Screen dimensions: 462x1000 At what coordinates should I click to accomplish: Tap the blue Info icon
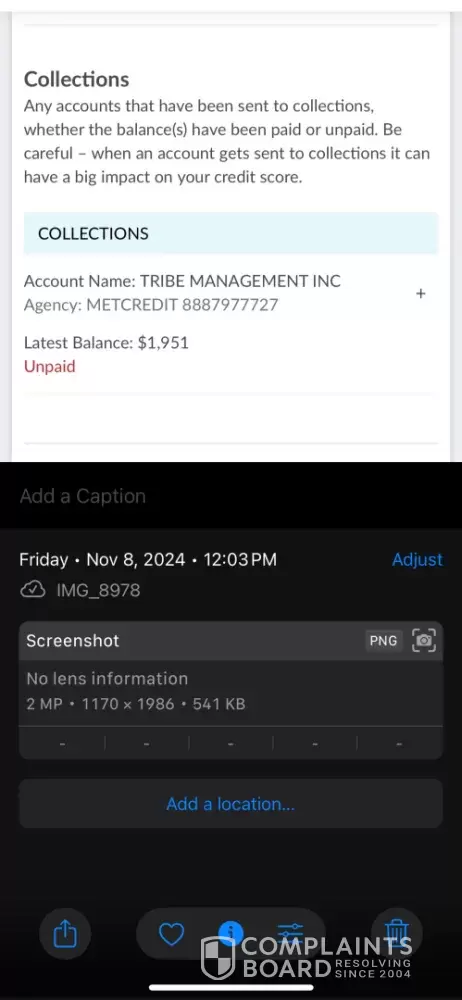coord(230,933)
